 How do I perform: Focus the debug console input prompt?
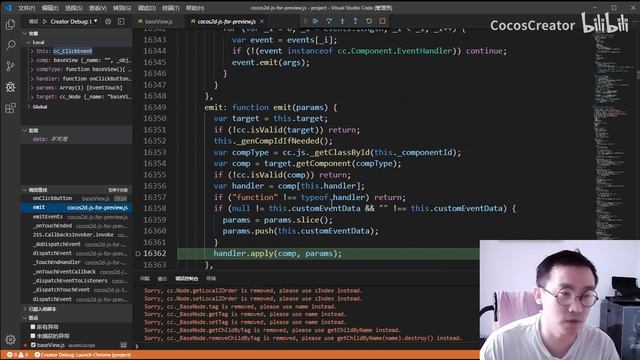coord(306,346)
